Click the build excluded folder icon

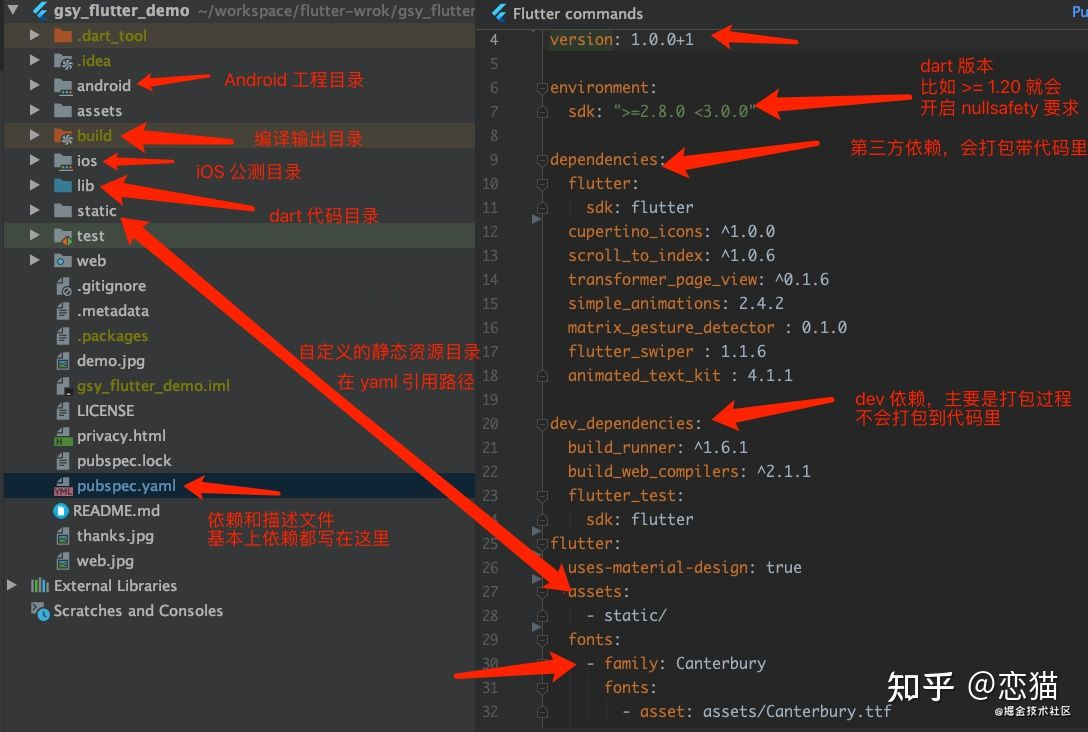(x=63, y=136)
